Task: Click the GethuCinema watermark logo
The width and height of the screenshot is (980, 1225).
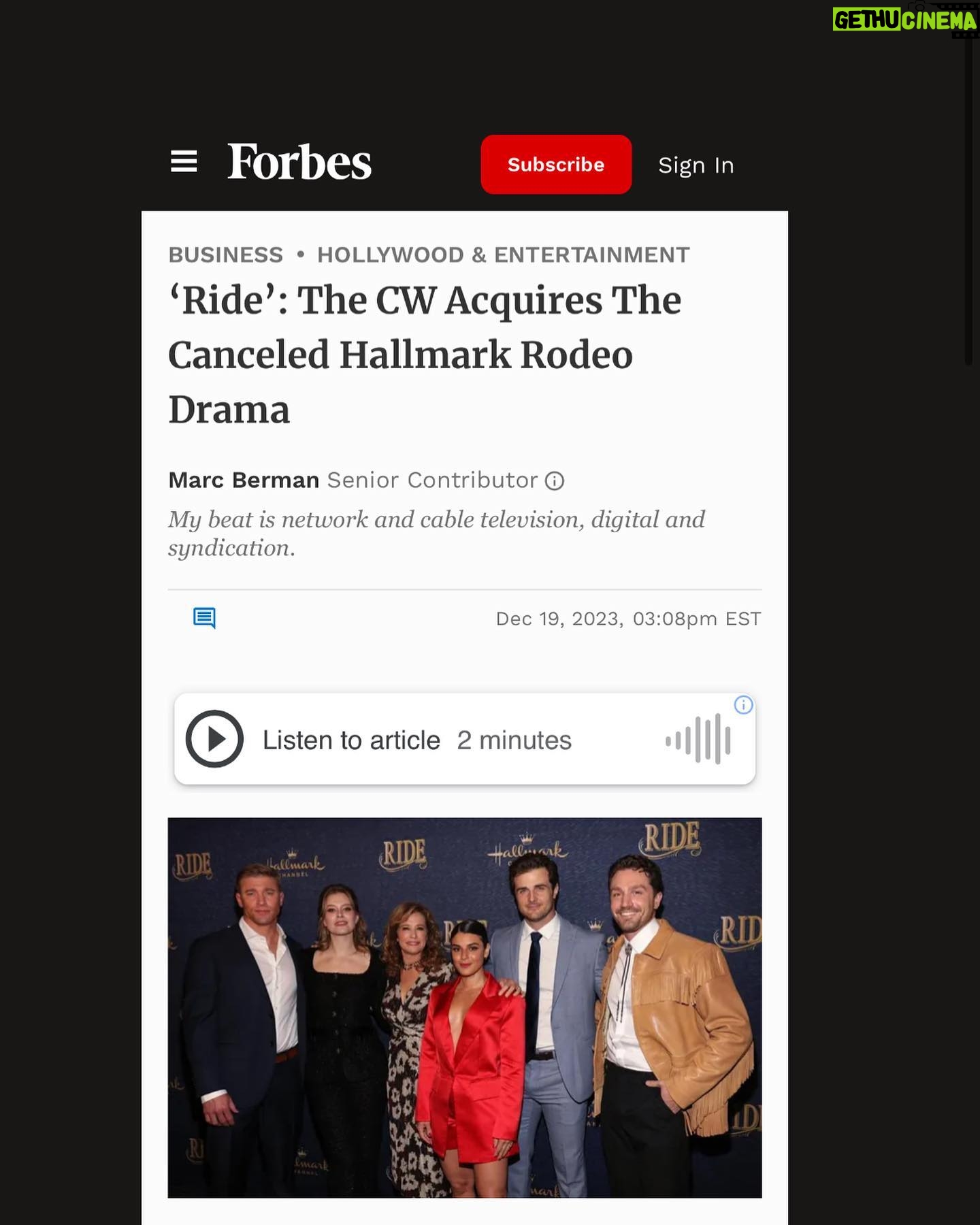Action: click(905, 20)
